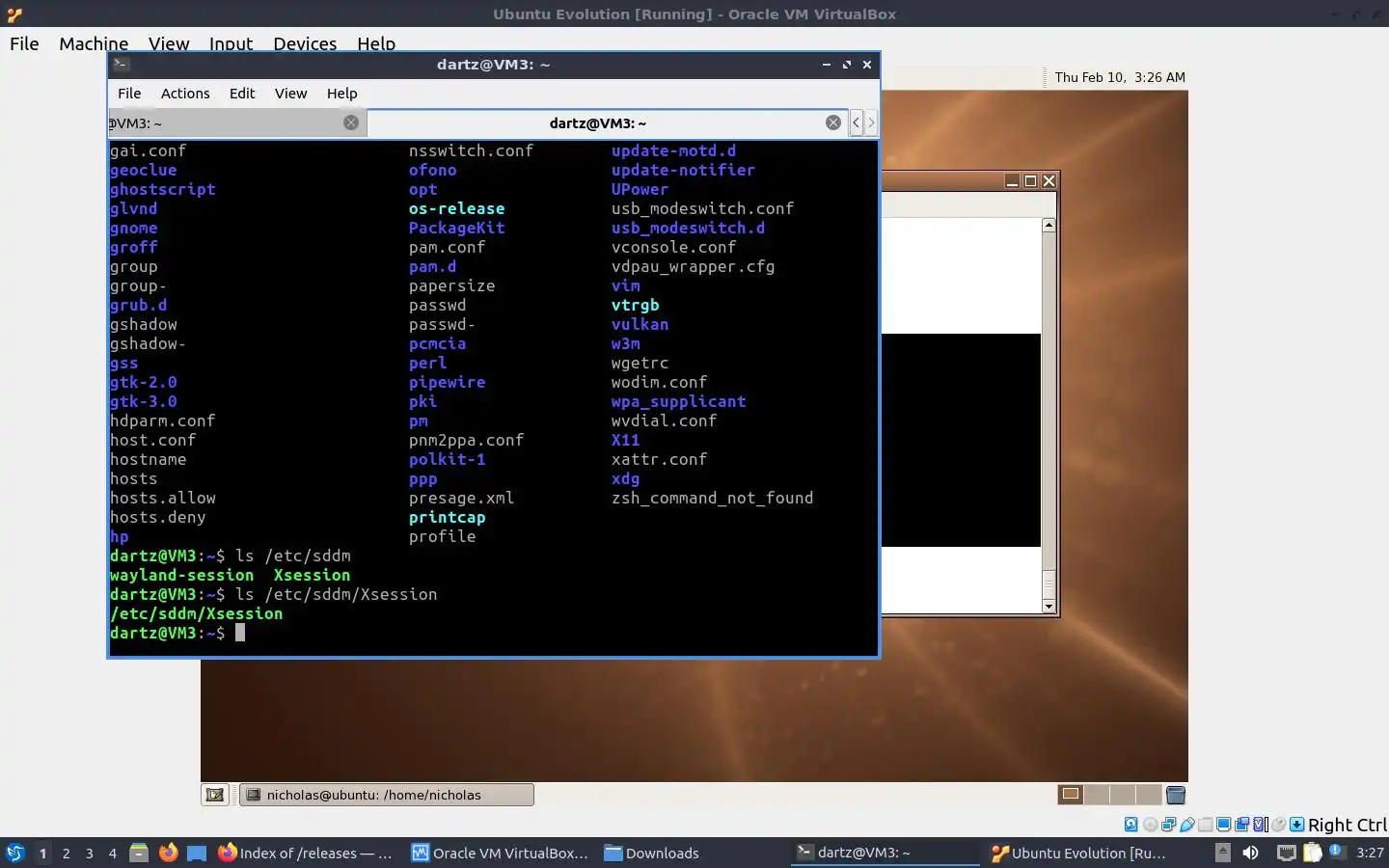Select the first guest workspace switcher cell
This screenshot has width=1389, height=868.
point(1071,795)
